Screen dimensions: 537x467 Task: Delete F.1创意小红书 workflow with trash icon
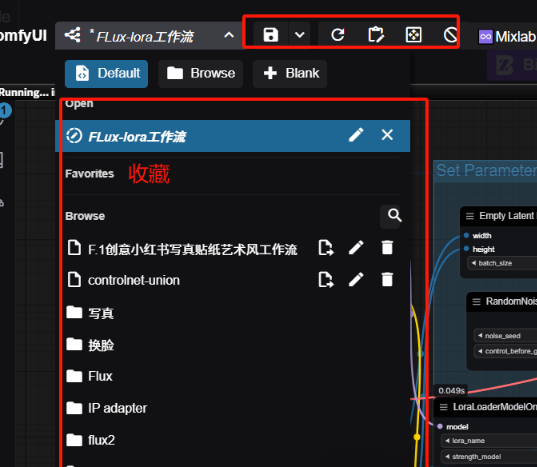[387, 248]
